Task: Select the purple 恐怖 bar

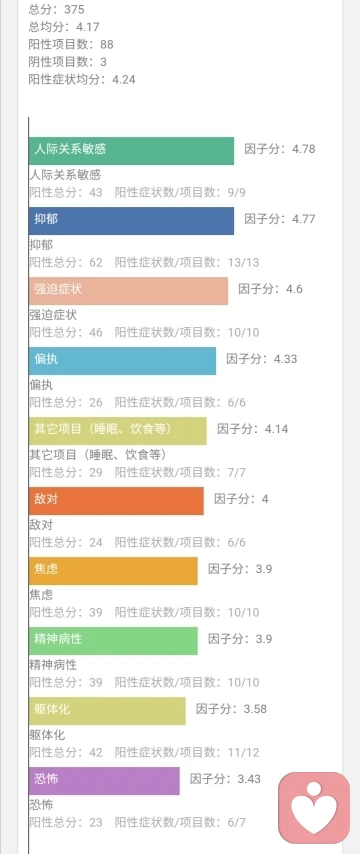Action: point(104,781)
